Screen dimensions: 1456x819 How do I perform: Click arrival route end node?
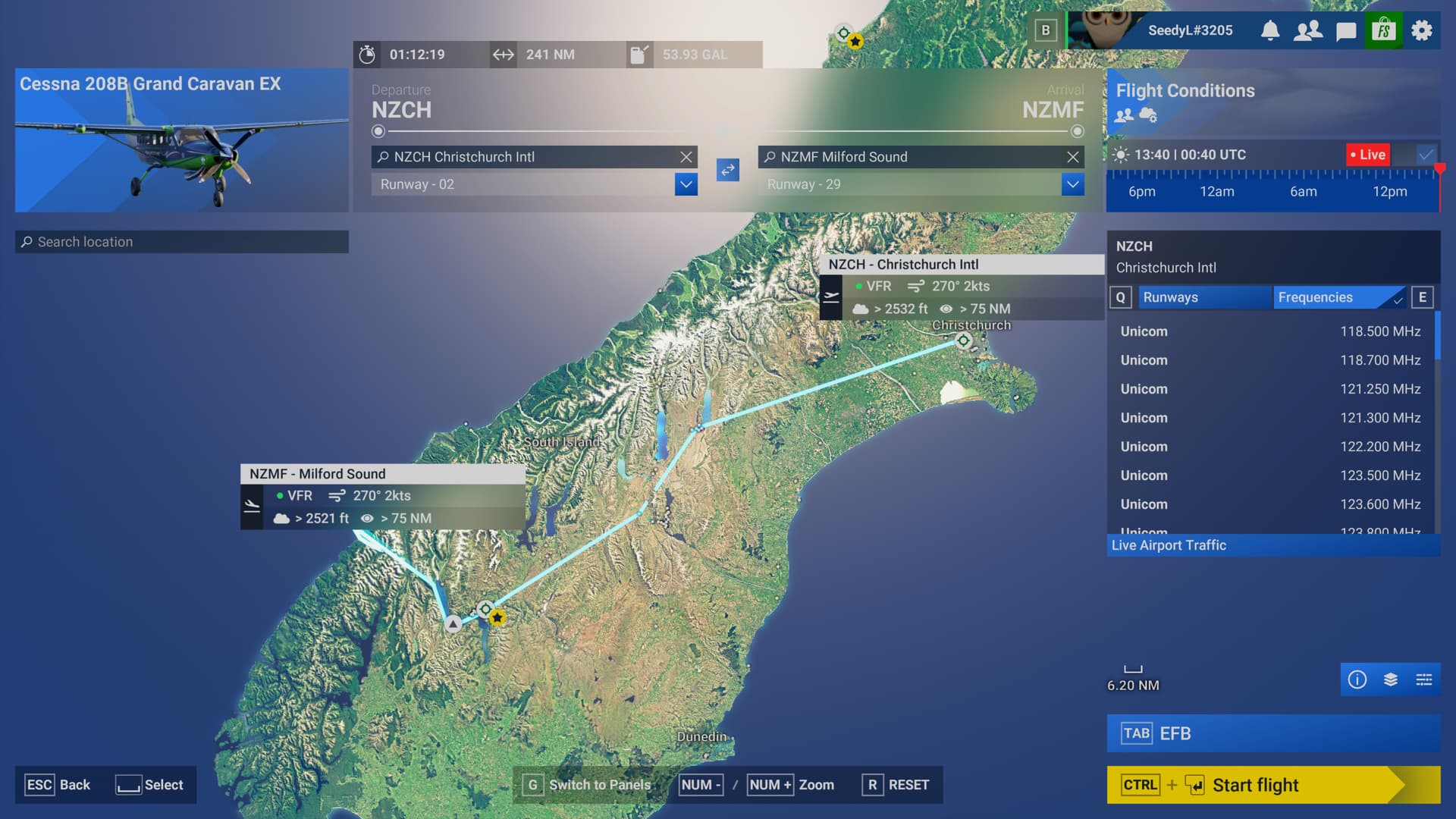tap(1077, 131)
